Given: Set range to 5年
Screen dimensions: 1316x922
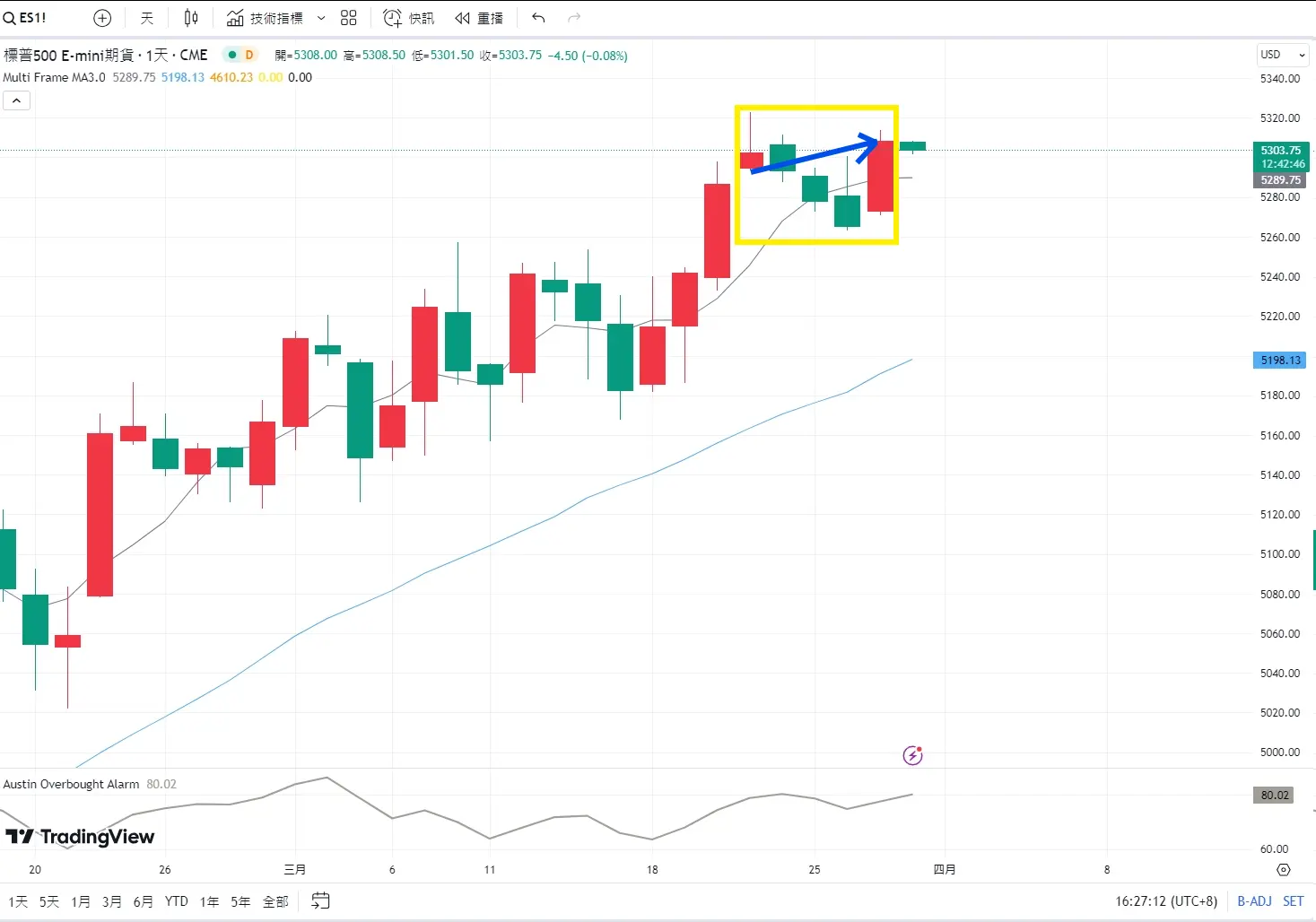Looking at the screenshot, I should [x=240, y=901].
